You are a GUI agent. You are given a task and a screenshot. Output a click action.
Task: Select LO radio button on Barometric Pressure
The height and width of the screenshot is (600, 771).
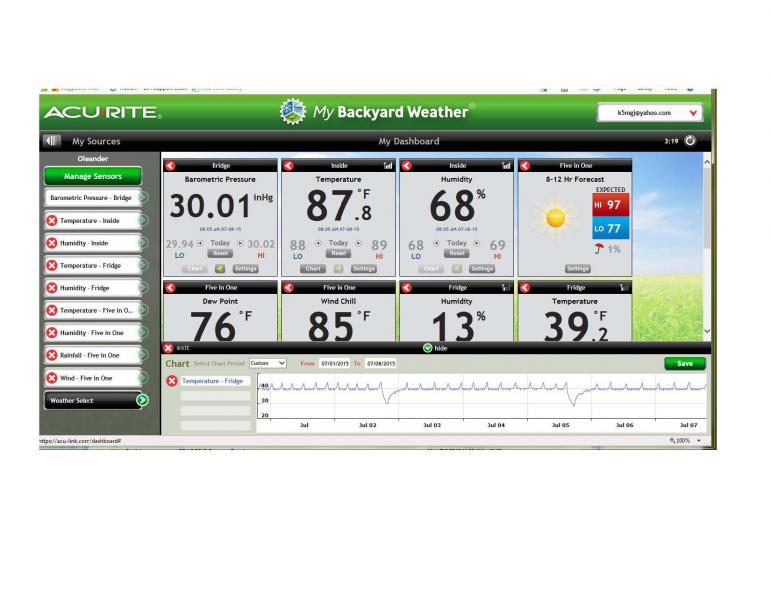pos(202,243)
